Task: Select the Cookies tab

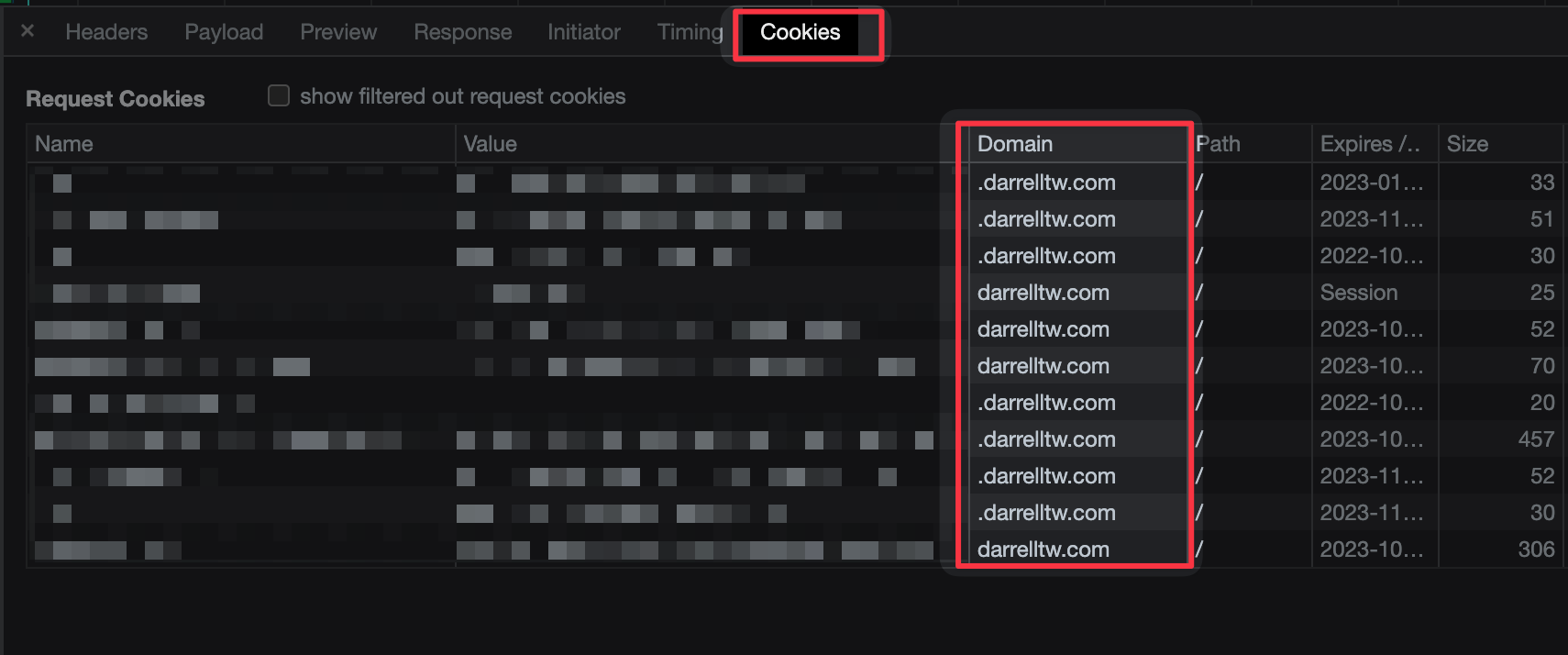Action: (x=801, y=32)
